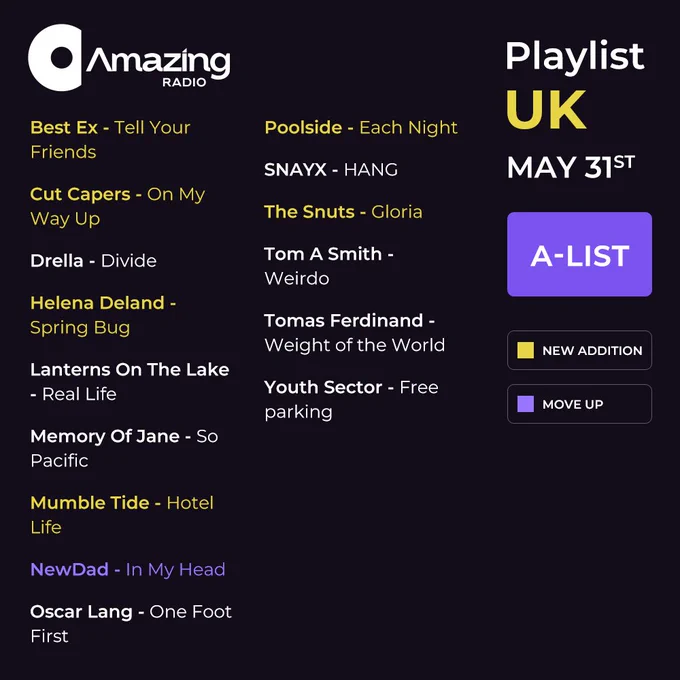The image size is (680, 680).
Task: Select Lanterns On The Lake - Real Life
Action: click(130, 382)
